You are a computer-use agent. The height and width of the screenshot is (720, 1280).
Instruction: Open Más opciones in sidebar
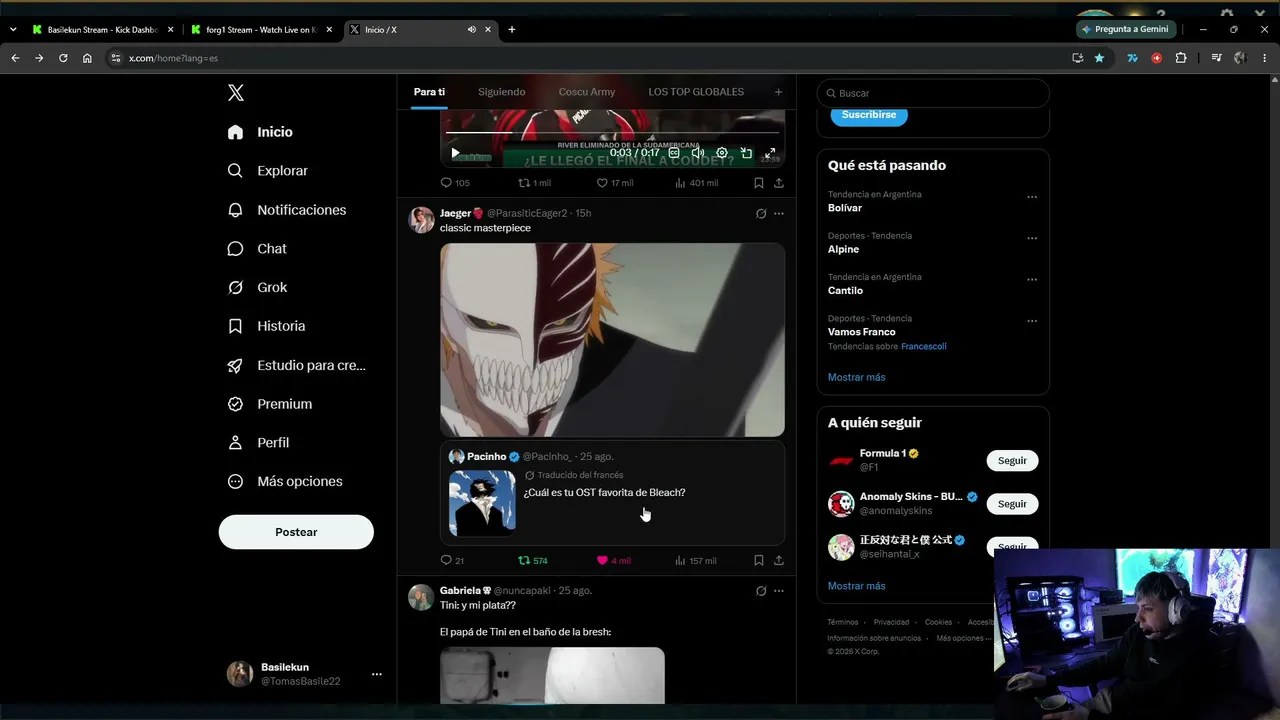pyautogui.click(x=285, y=482)
